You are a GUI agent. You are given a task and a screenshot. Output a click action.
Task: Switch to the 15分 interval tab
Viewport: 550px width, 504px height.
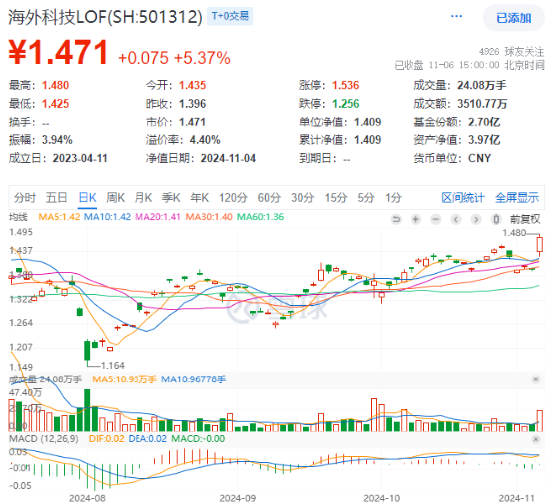point(336,198)
